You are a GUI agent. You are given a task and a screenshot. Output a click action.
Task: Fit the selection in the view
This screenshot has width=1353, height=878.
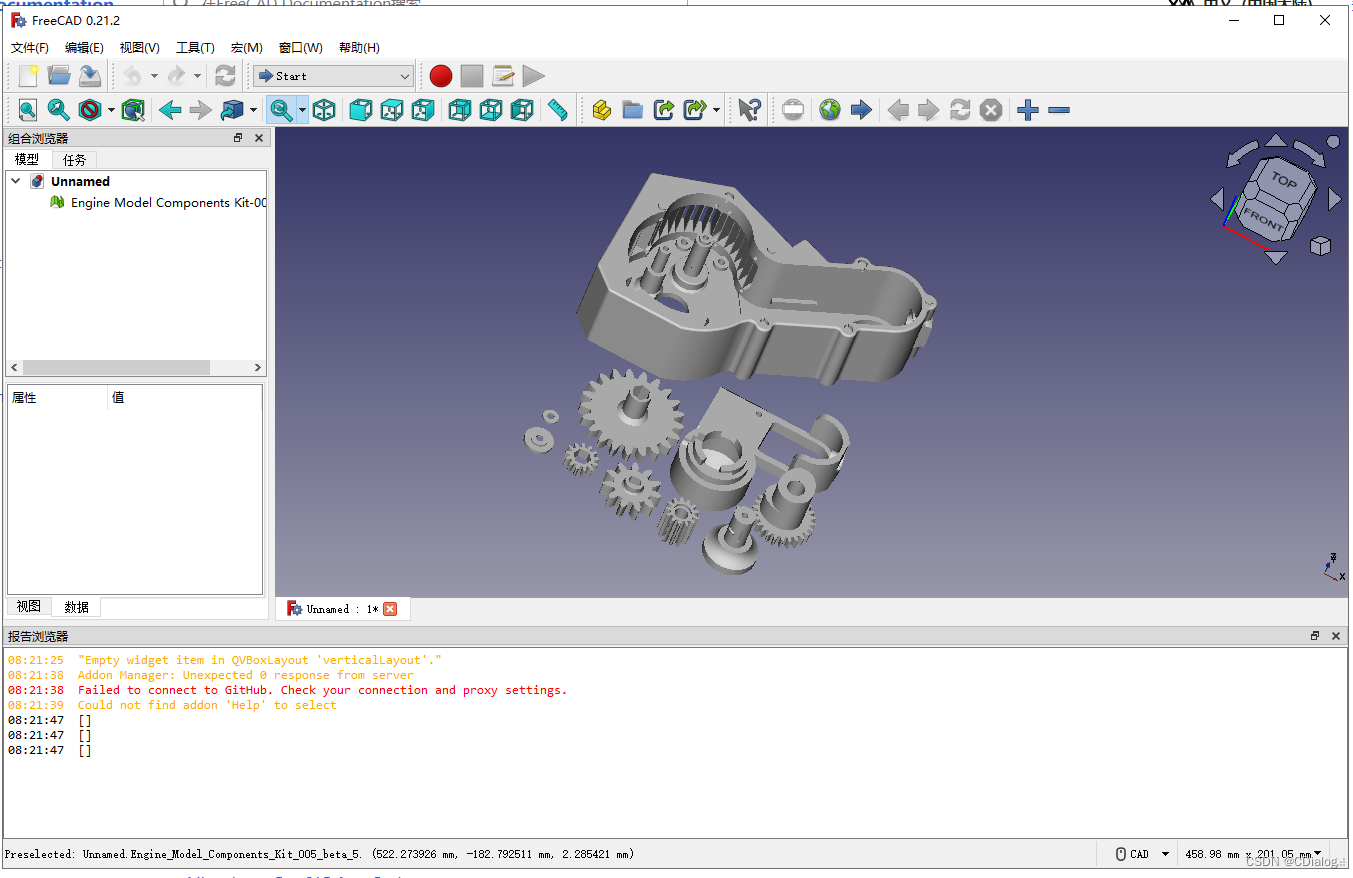(x=59, y=110)
